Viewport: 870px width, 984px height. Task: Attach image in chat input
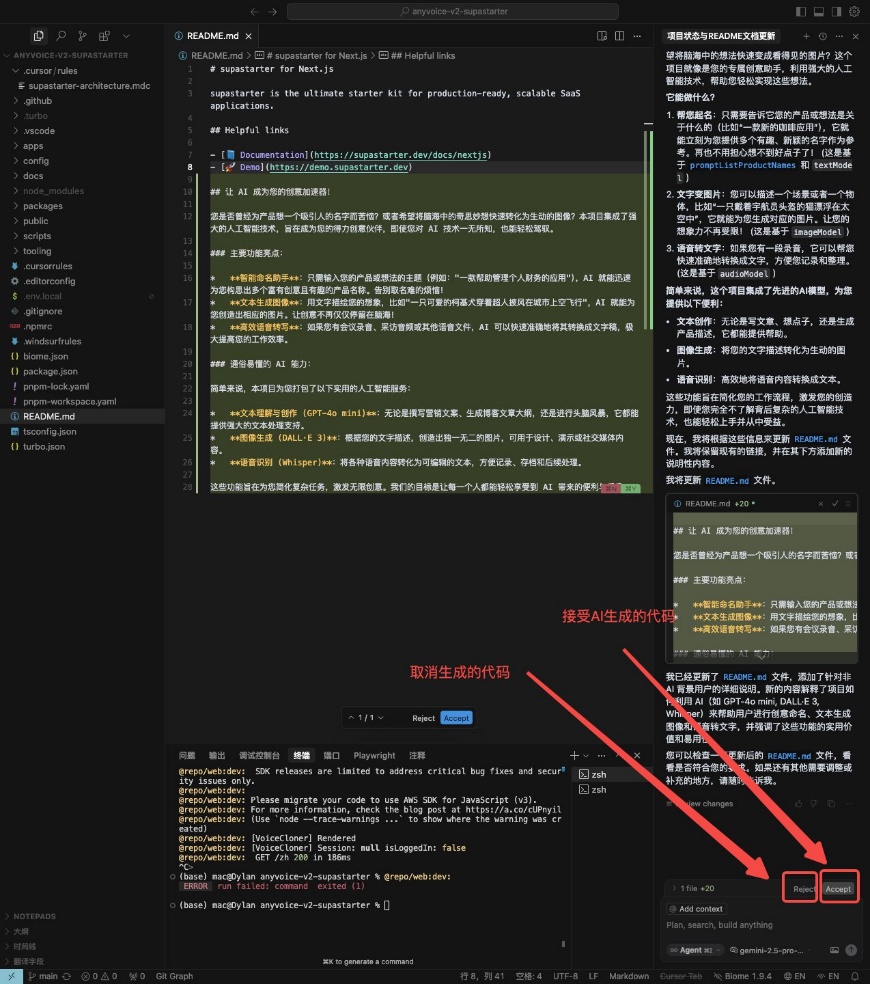834,950
